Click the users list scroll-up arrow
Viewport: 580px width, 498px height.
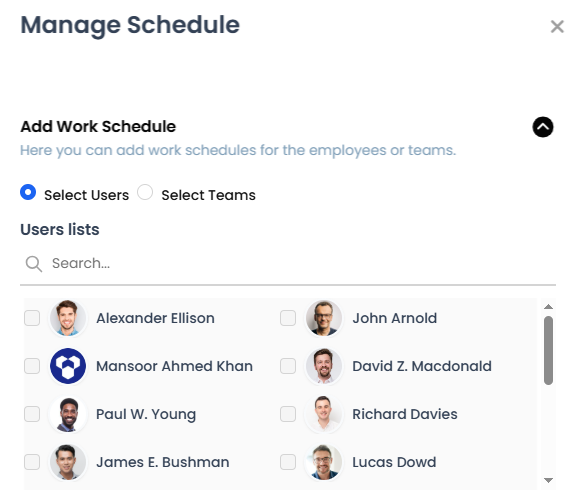[548, 307]
